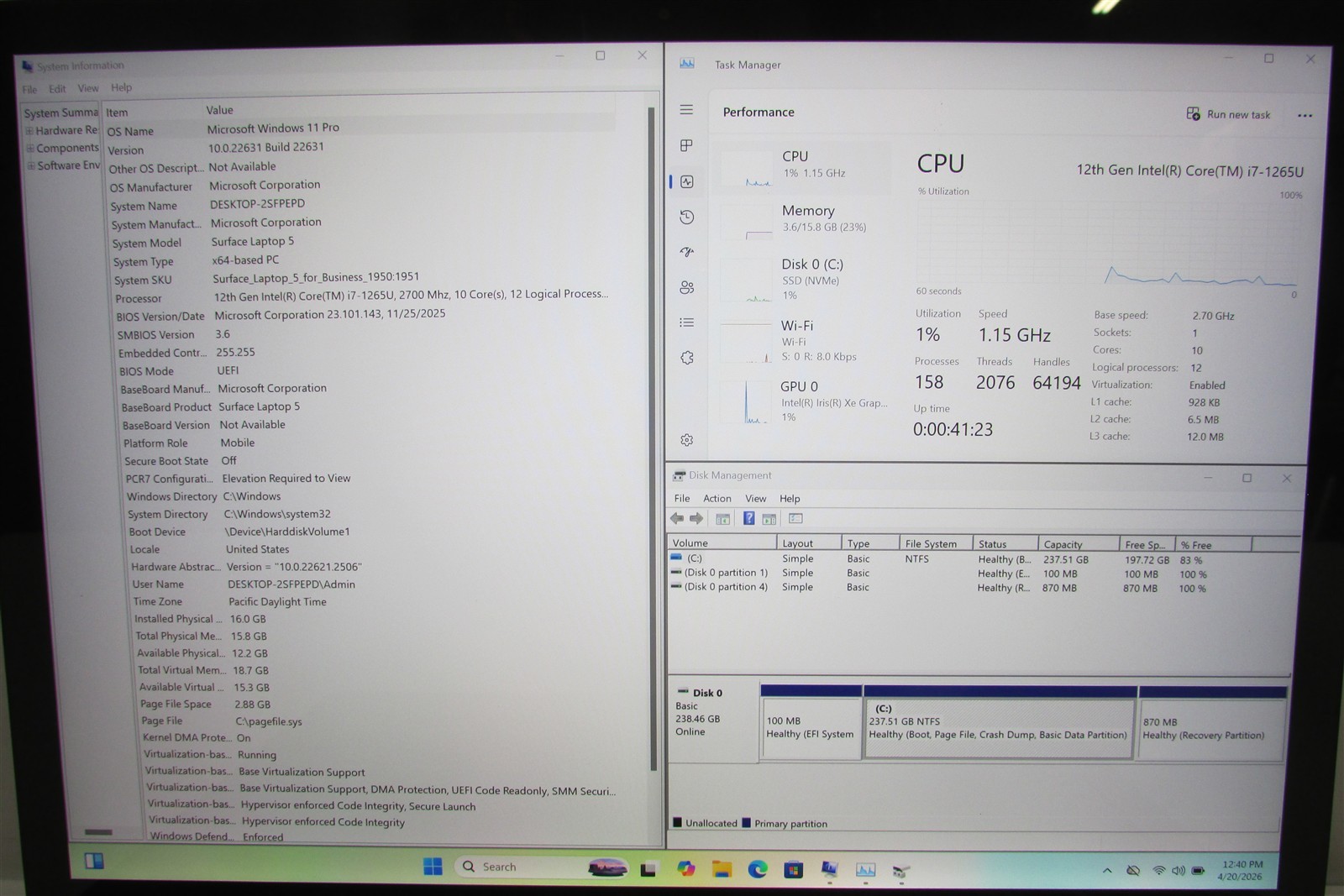The image size is (1344, 896).
Task: Click Run new task button
Action: 1228,114
